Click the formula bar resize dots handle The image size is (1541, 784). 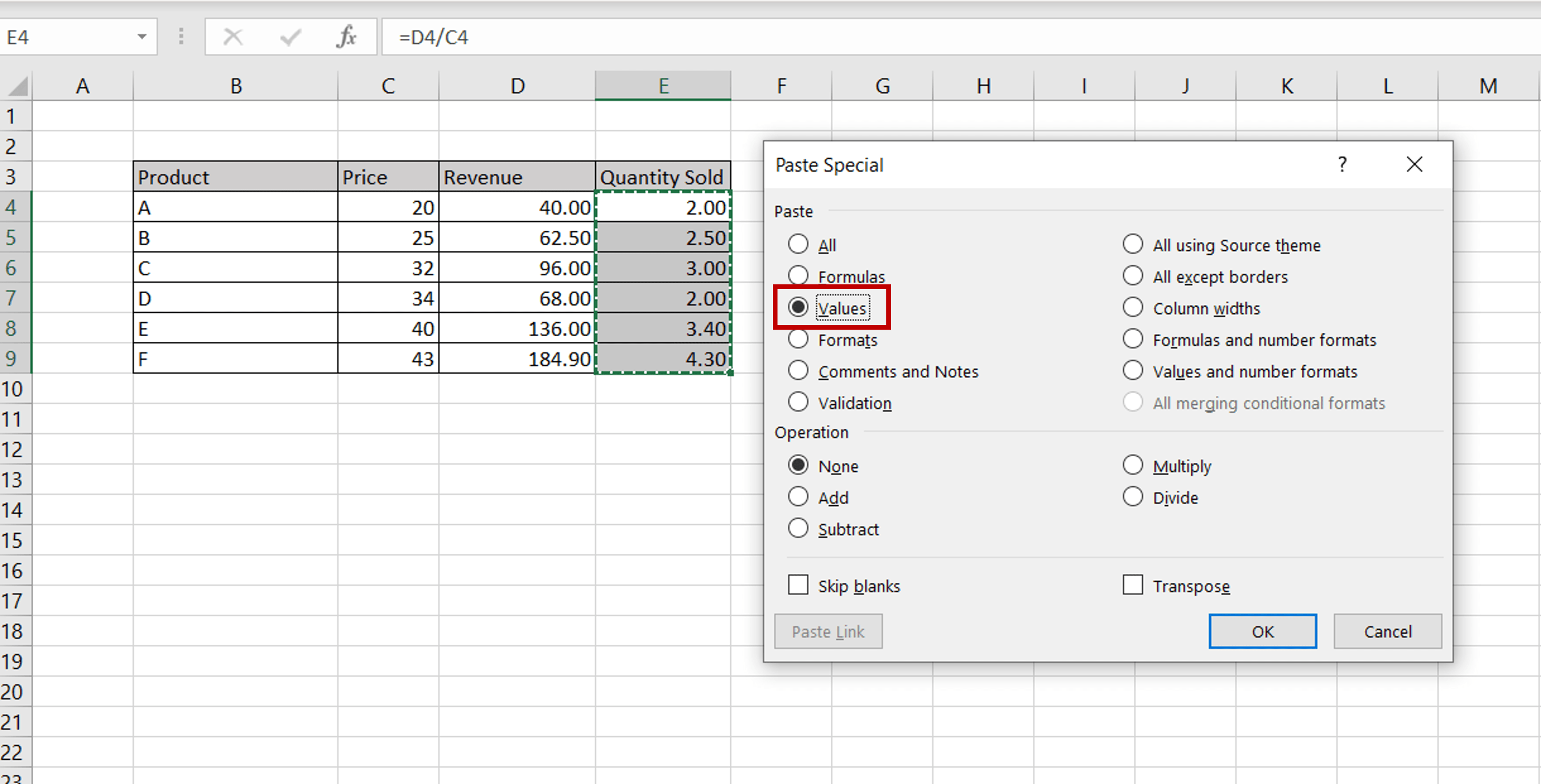[181, 37]
